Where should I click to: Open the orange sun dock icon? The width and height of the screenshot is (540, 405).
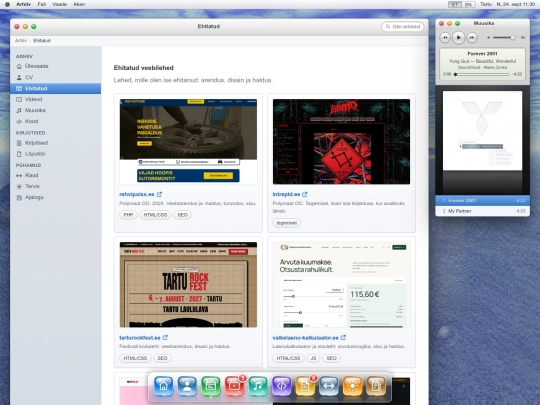pyautogui.click(x=353, y=386)
